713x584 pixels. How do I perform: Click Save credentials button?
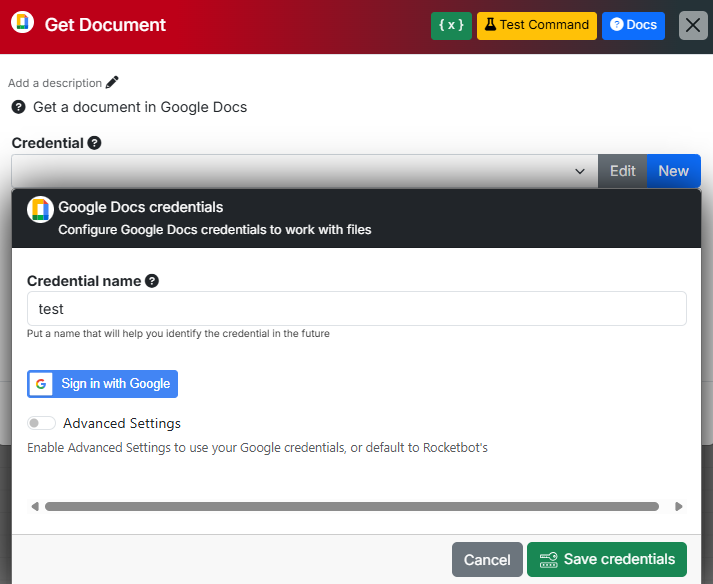607,559
